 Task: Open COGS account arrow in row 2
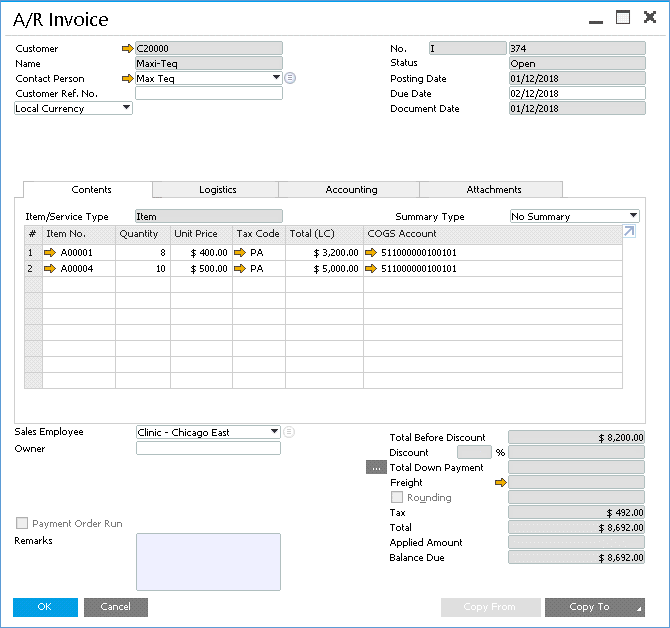[x=371, y=269]
